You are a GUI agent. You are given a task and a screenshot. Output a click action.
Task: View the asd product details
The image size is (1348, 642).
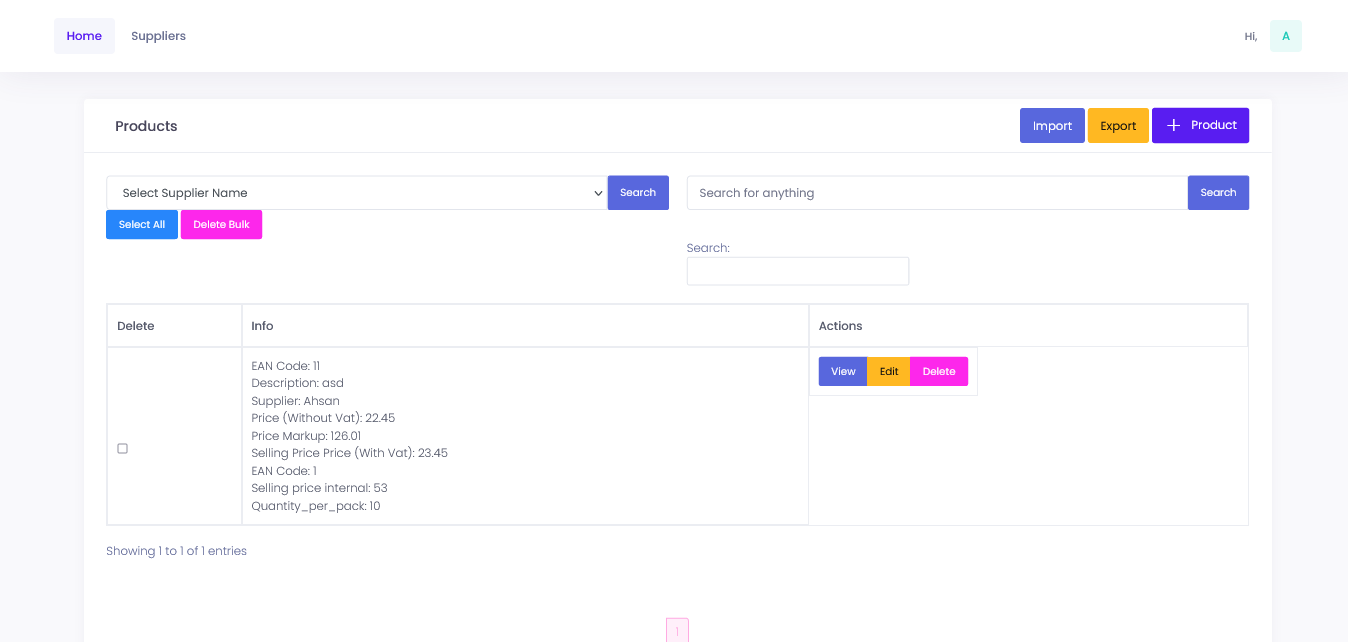tap(843, 372)
